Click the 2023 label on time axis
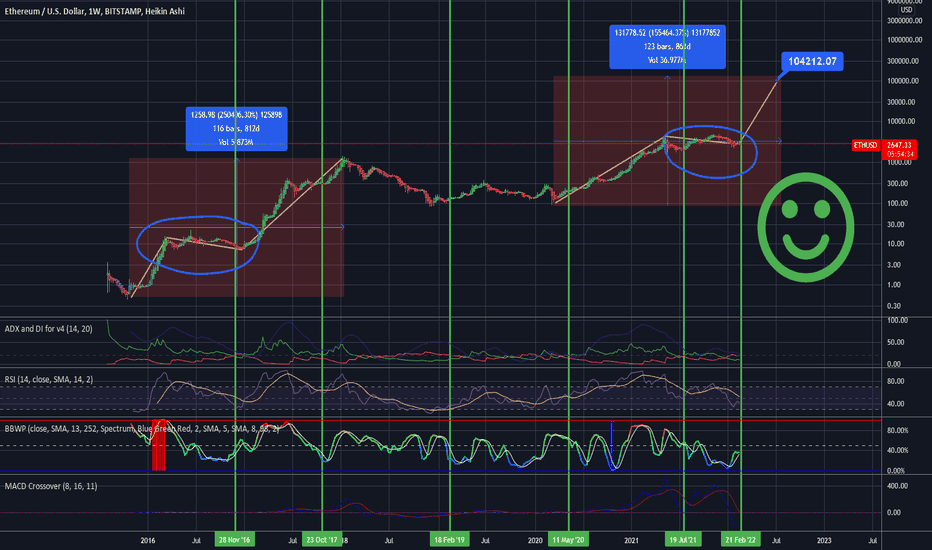932x550 pixels. [x=824, y=540]
